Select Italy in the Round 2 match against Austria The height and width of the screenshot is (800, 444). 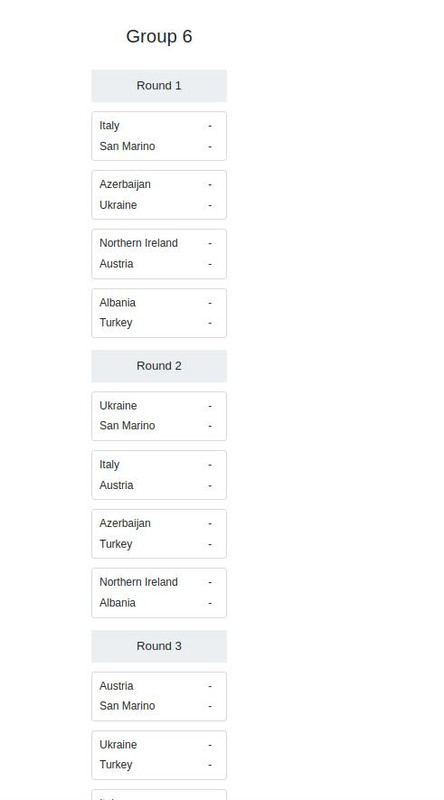tap(109, 465)
